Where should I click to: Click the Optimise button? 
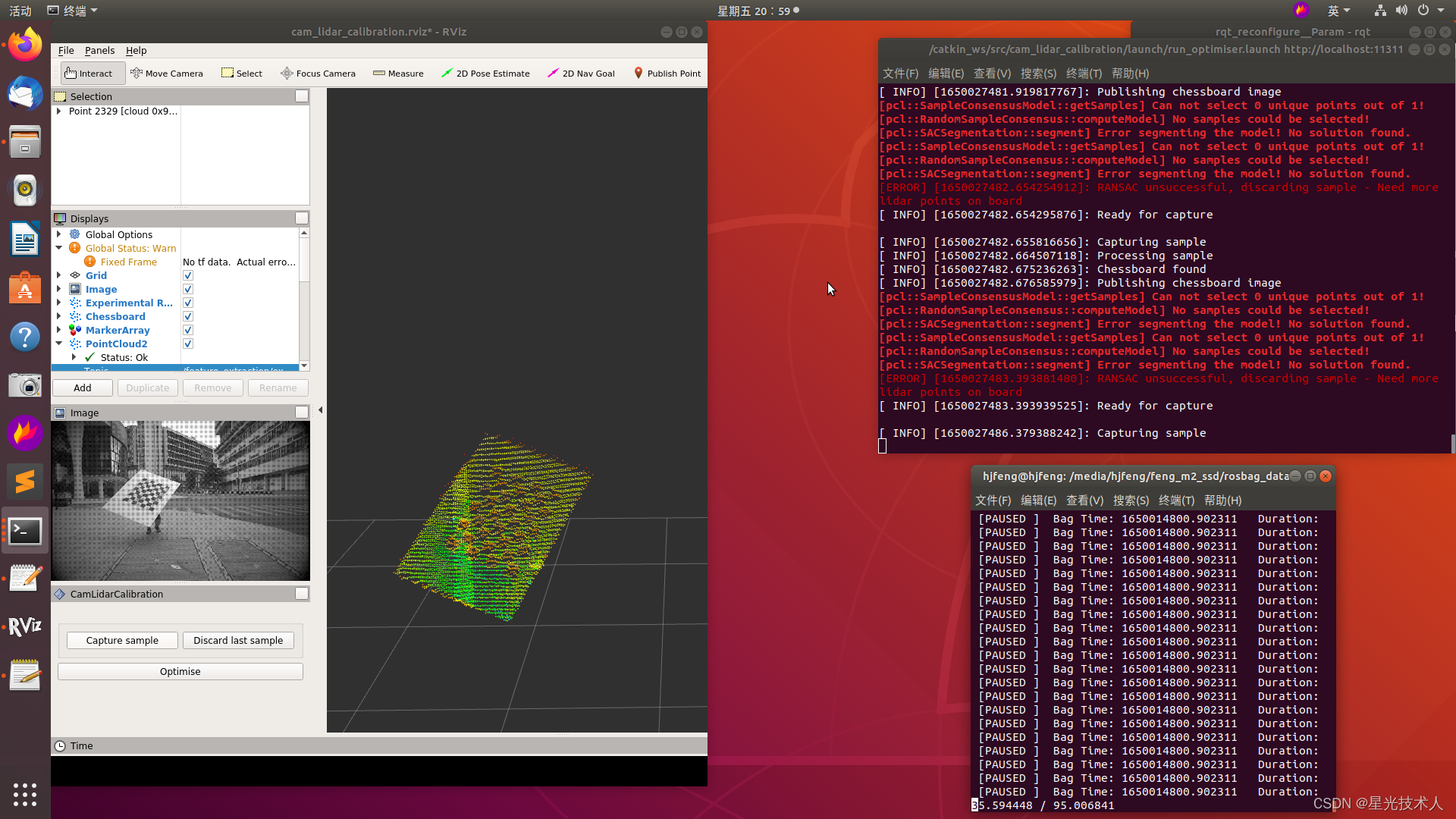pyautogui.click(x=180, y=670)
